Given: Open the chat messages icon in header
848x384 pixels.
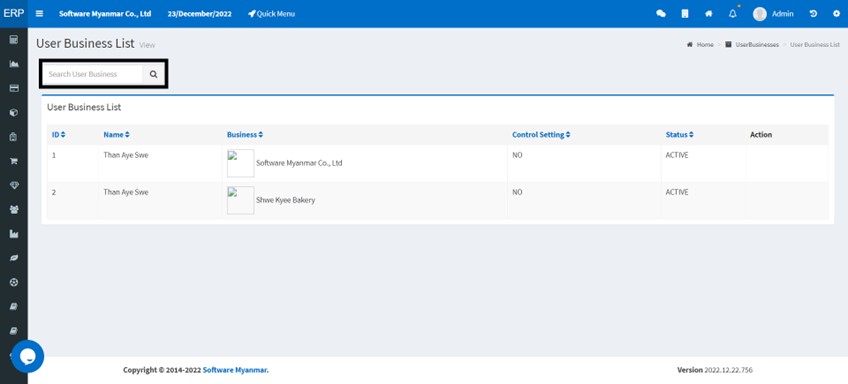Looking at the screenshot, I should [x=660, y=14].
